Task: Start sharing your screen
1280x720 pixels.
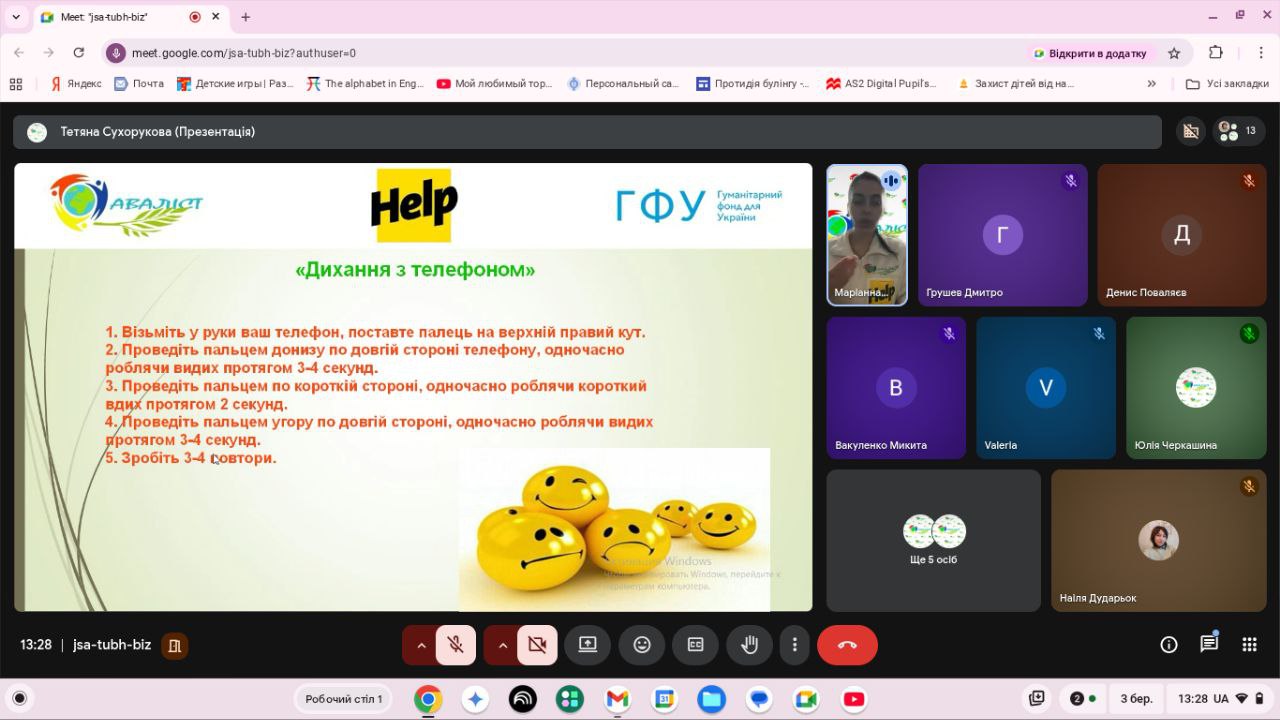Action: coord(588,645)
